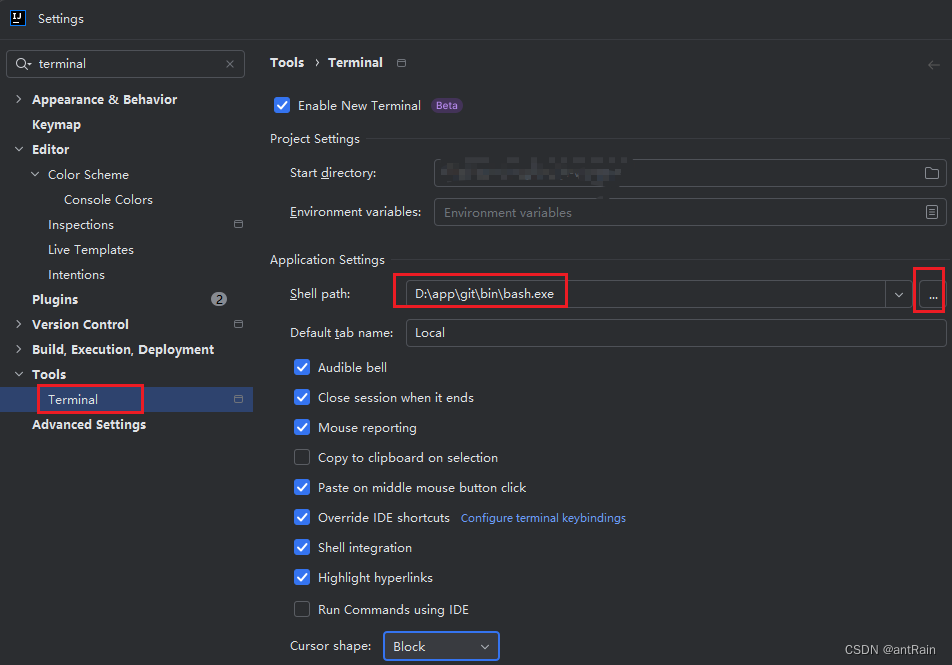Viewport: 952px width, 665px height.
Task: Collapse the Editor tree node
Action: (19, 149)
